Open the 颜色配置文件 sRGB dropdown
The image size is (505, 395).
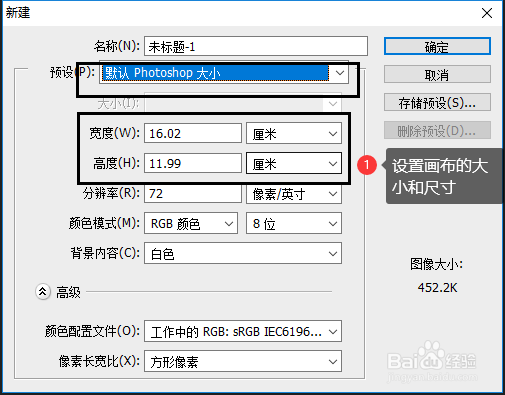click(243, 331)
